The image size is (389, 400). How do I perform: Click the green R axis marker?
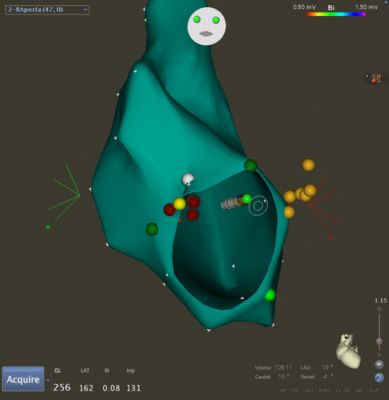click(x=48, y=227)
